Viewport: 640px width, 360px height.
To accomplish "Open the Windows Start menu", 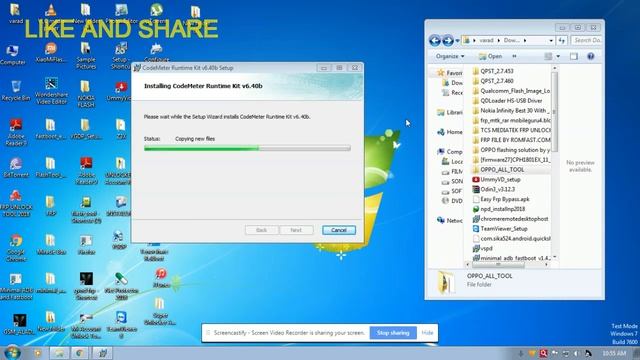I will (x=12, y=353).
